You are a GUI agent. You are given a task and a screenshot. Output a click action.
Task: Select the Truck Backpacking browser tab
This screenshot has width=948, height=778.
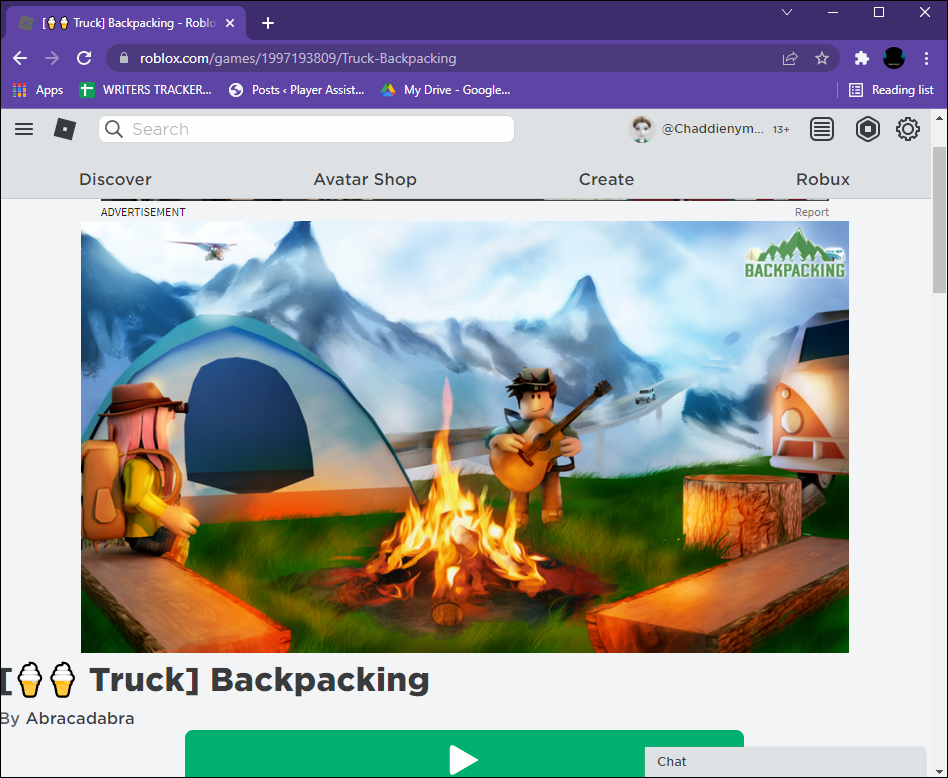(x=127, y=24)
